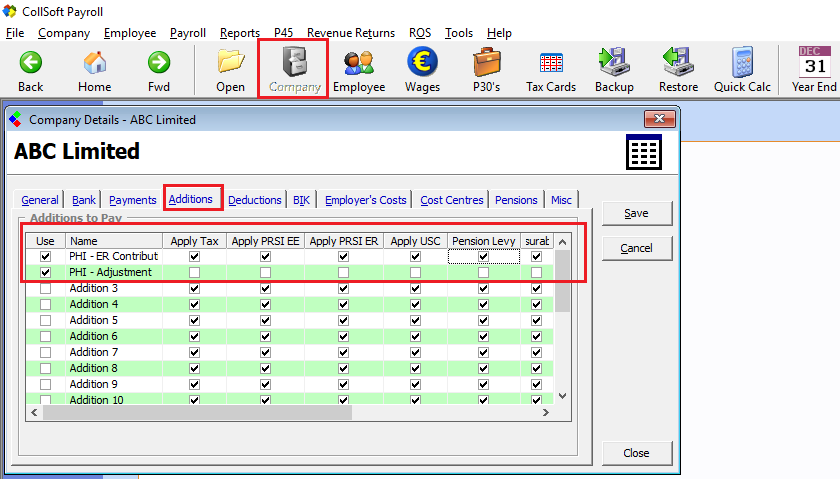
Task: Switch to the Deductions tab
Action: coord(255,200)
